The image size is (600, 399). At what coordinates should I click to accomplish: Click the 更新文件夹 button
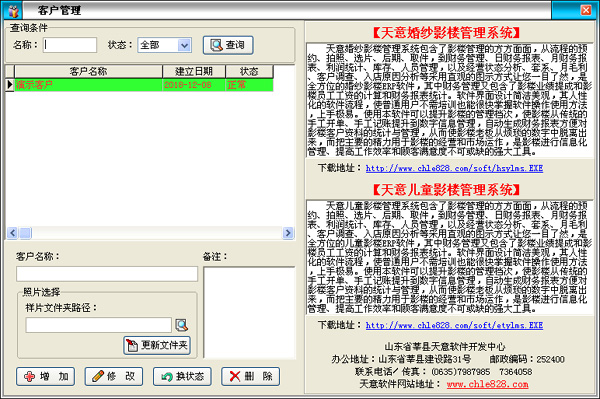(157, 345)
